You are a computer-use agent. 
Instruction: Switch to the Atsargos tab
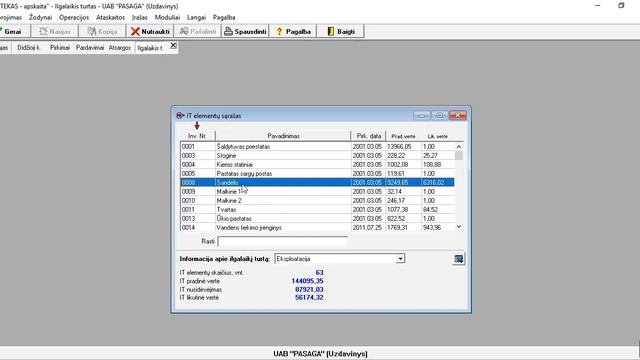coord(120,48)
